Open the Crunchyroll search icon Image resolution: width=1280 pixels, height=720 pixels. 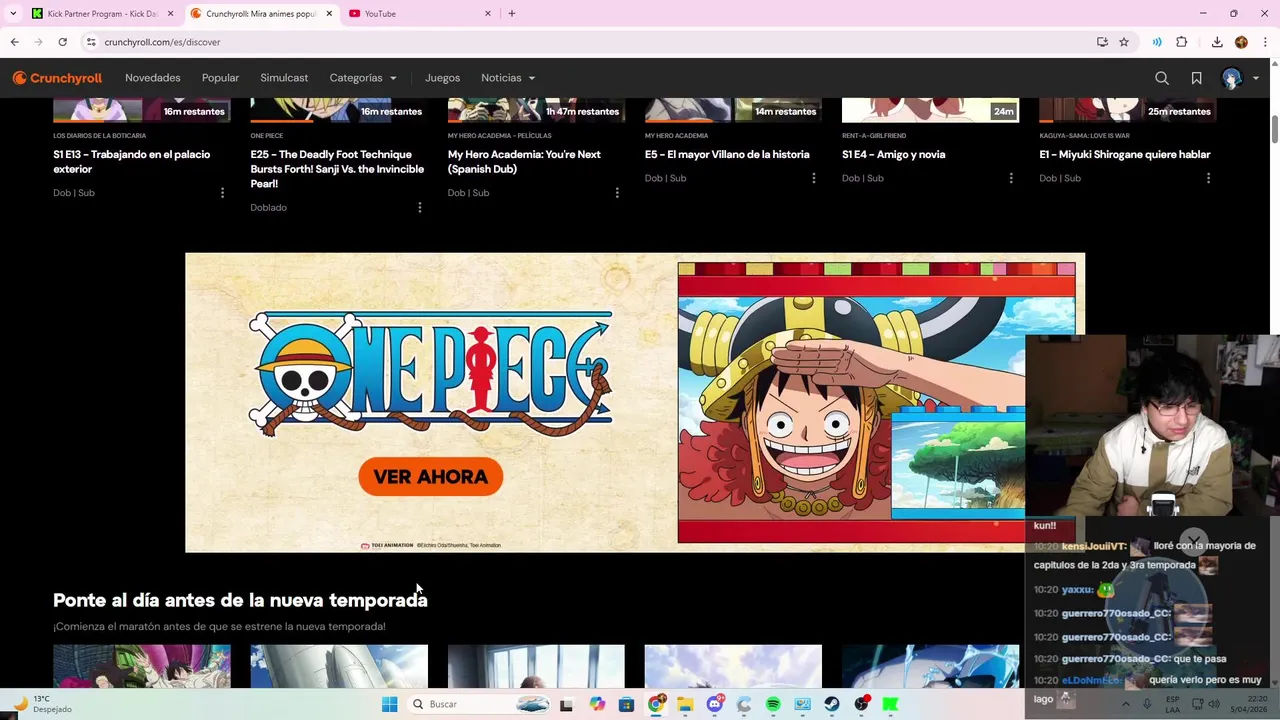1162,78
